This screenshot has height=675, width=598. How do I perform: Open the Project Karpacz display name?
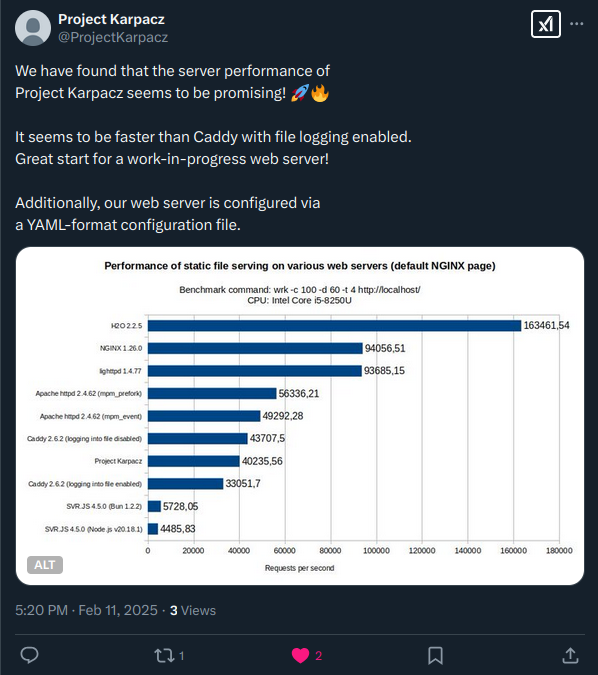[111, 19]
